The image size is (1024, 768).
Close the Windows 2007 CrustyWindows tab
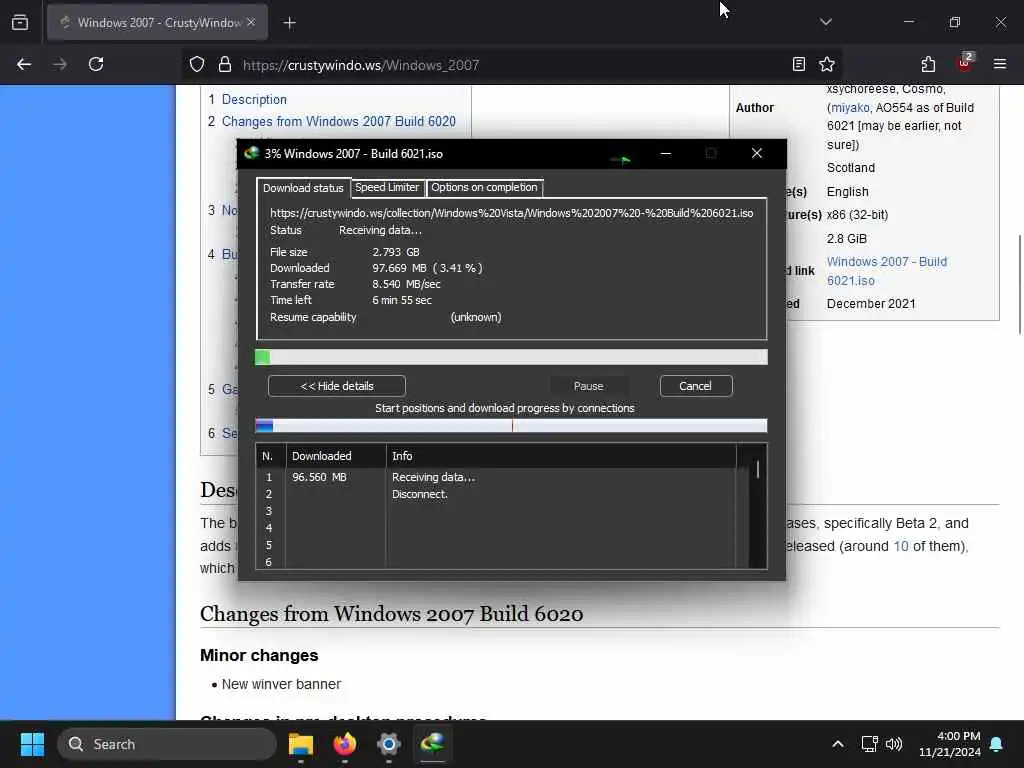pyautogui.click(x=251, y=22)
